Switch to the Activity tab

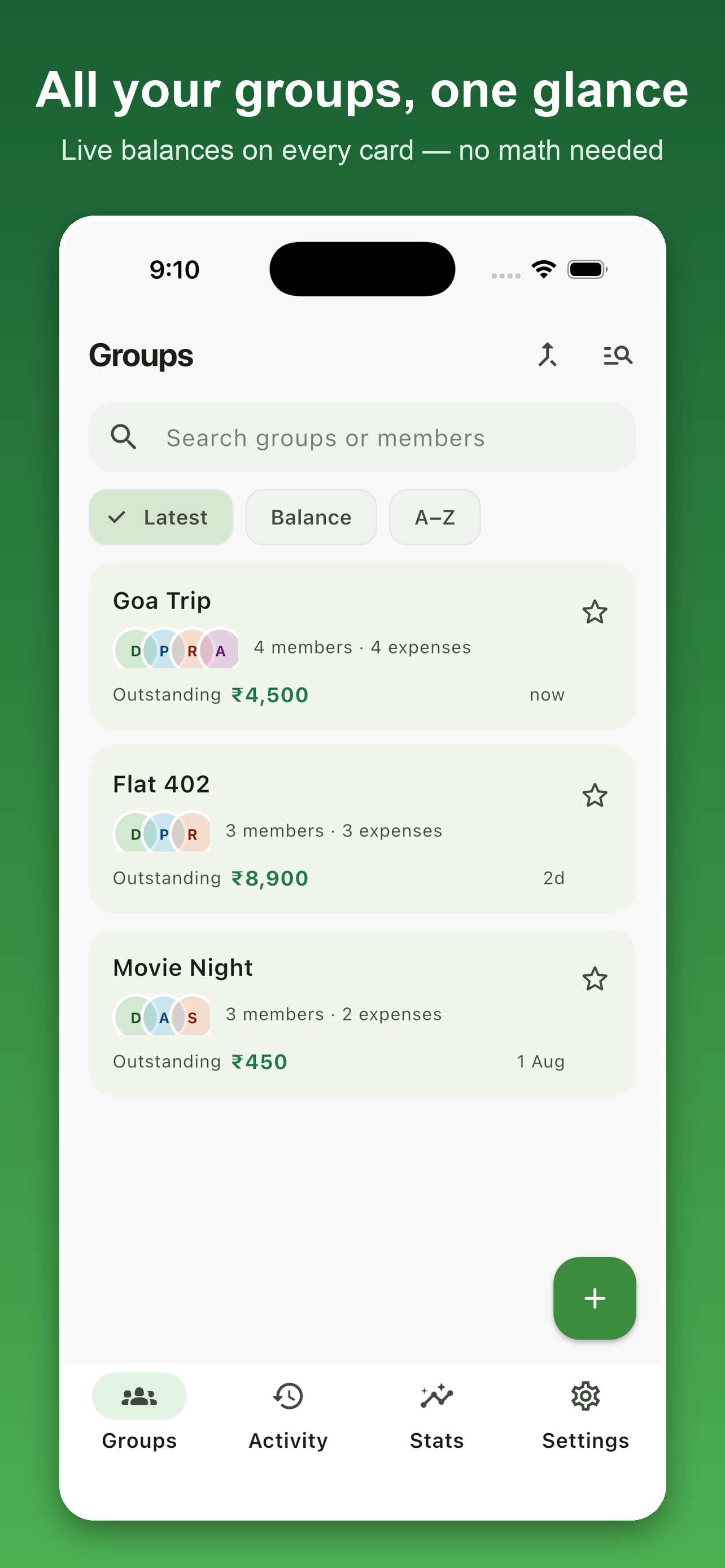[x=288, y=1415]
